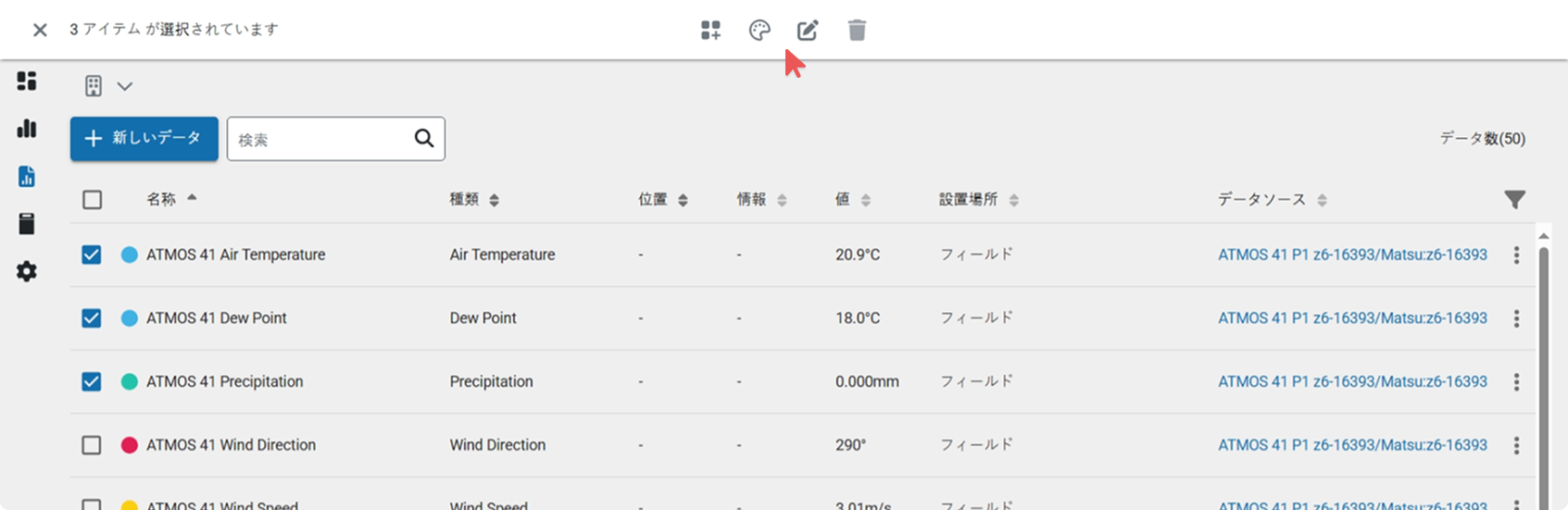Viewport: 1568px width, 510px height.
Task: Uncheck ATMOS 41 Dew Point checkbox
Action: coord(92,317)
